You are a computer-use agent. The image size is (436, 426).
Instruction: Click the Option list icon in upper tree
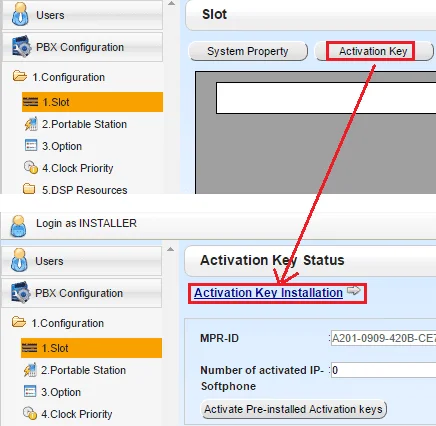tap(31, 146)
